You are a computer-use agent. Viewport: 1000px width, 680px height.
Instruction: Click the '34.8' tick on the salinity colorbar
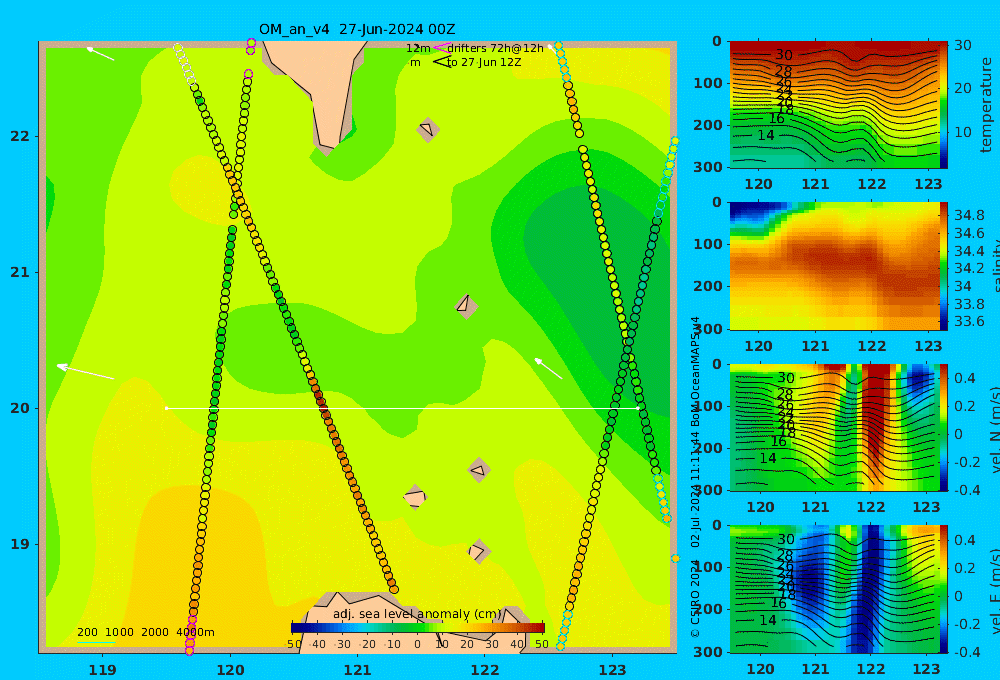point(969,215)
